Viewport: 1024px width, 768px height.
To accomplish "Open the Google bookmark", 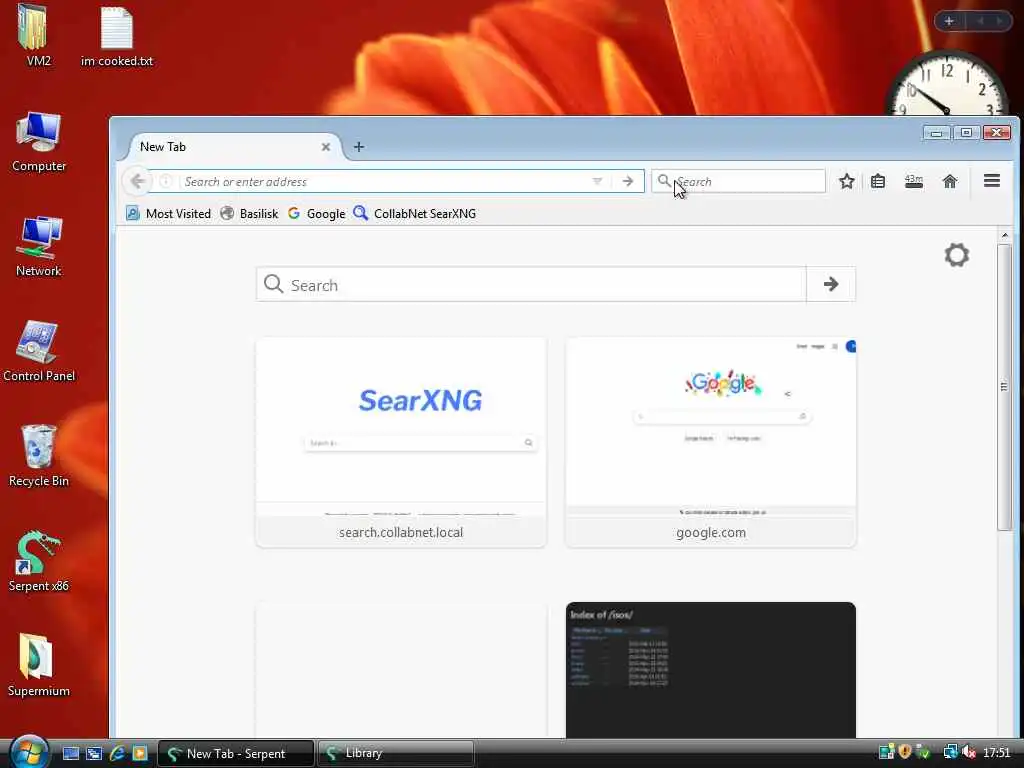I will [x=317, y=214].
